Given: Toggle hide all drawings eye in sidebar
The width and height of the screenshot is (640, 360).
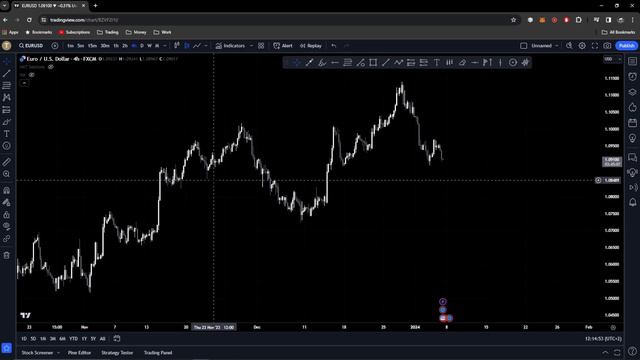Looking at the screenshot, I should pyautogui.click(x=7, y=227).
